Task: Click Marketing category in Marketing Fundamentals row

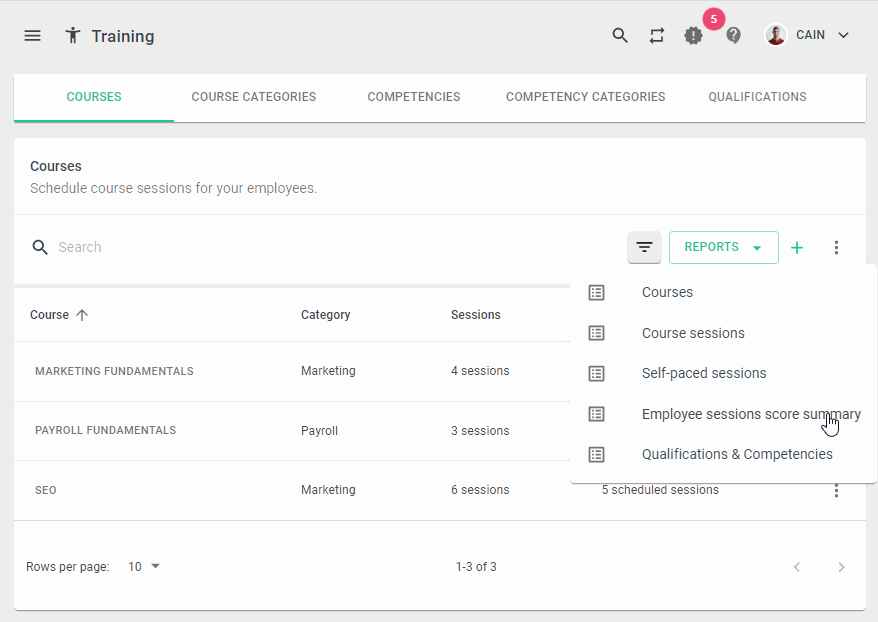Action: coord(328,371)
